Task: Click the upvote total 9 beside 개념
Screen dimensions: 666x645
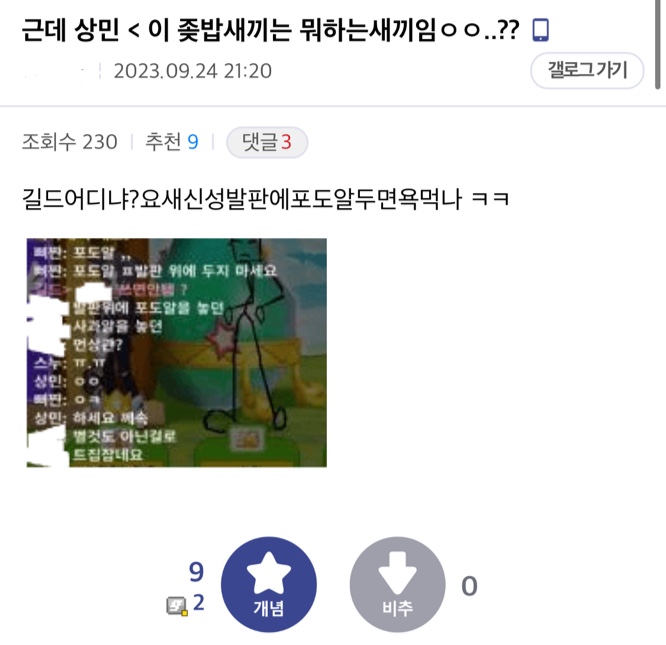Action: 196,572
